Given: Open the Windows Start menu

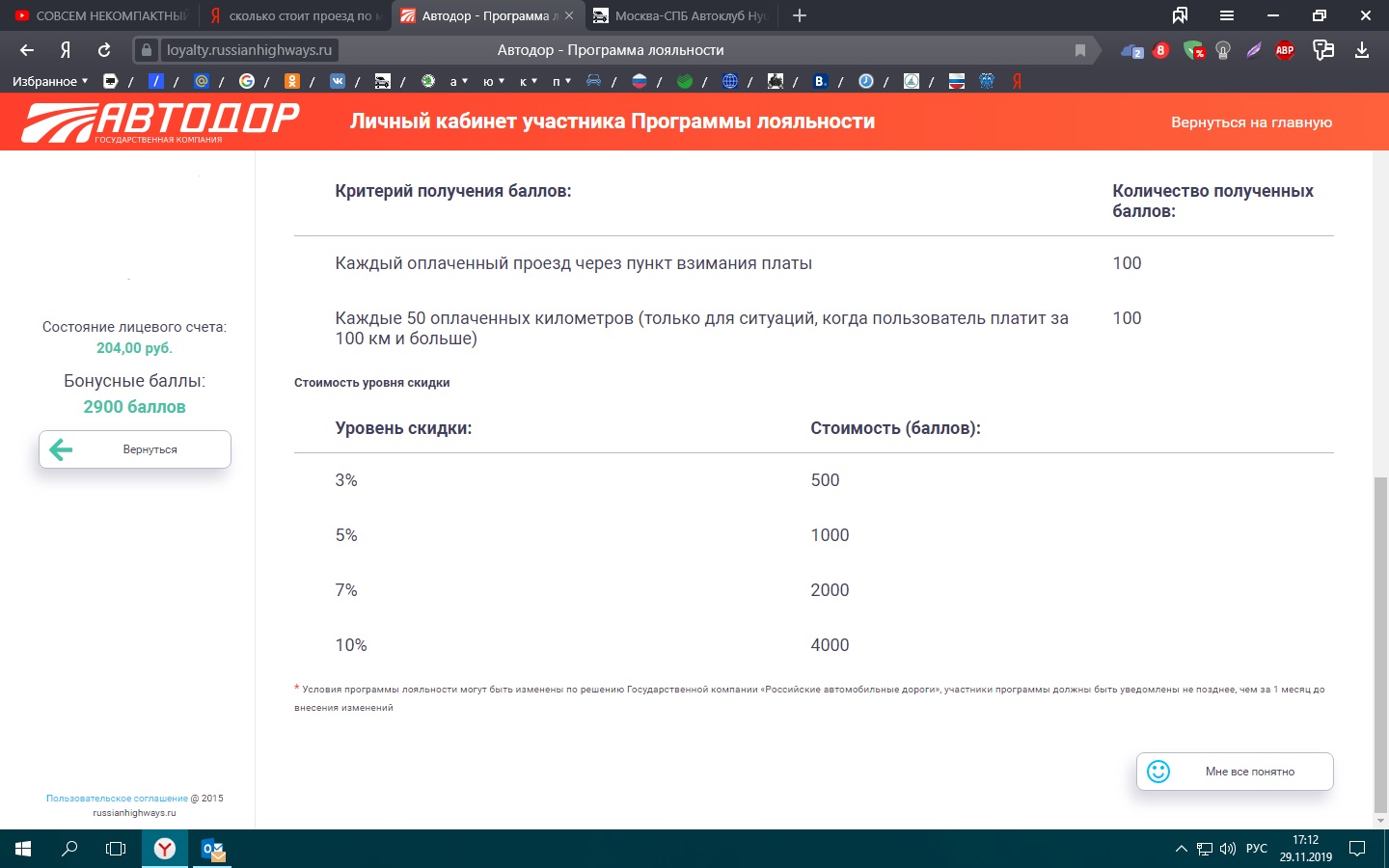Looking at the screenshot, I should pos(23,849).
